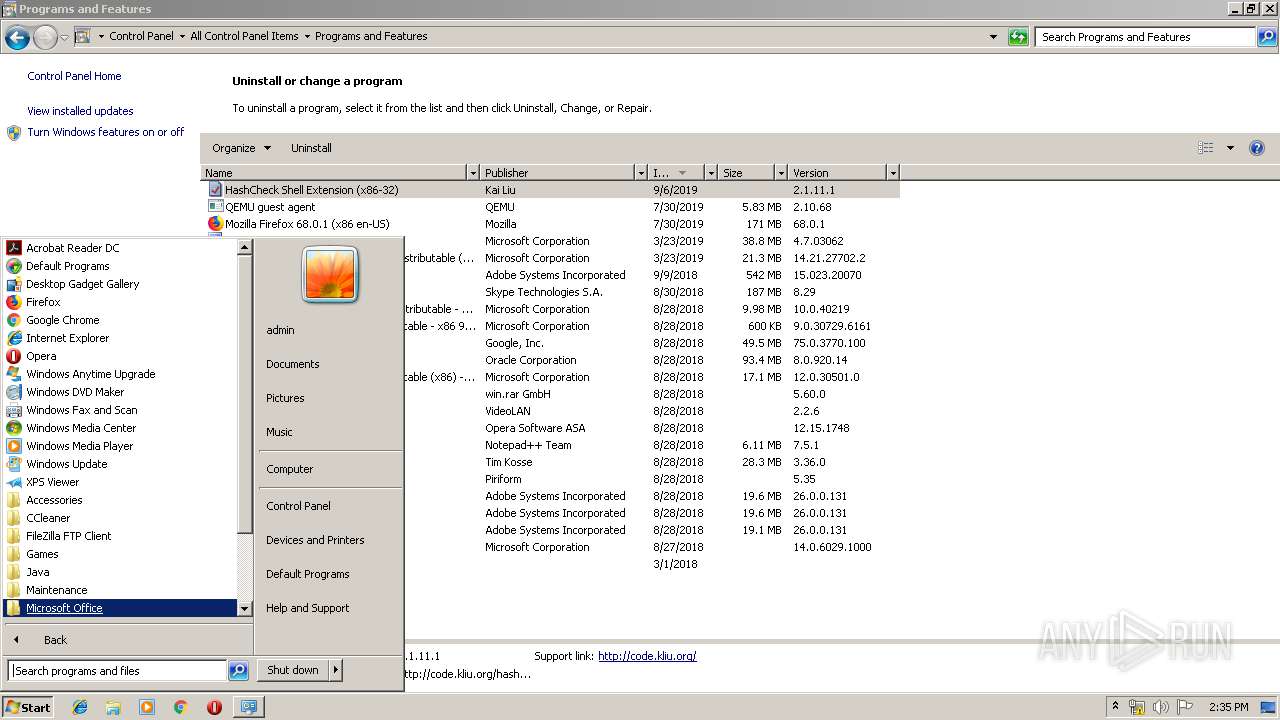Open Shut down options arrow

pos(335,670)
